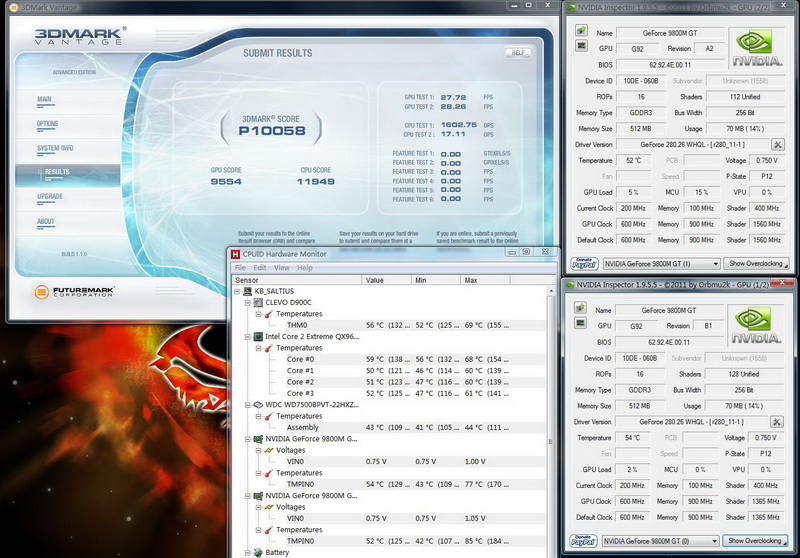Screen dimensions: 800x558
Task: Click the Battery icon in the sensor tree
Action: (258, 553)
